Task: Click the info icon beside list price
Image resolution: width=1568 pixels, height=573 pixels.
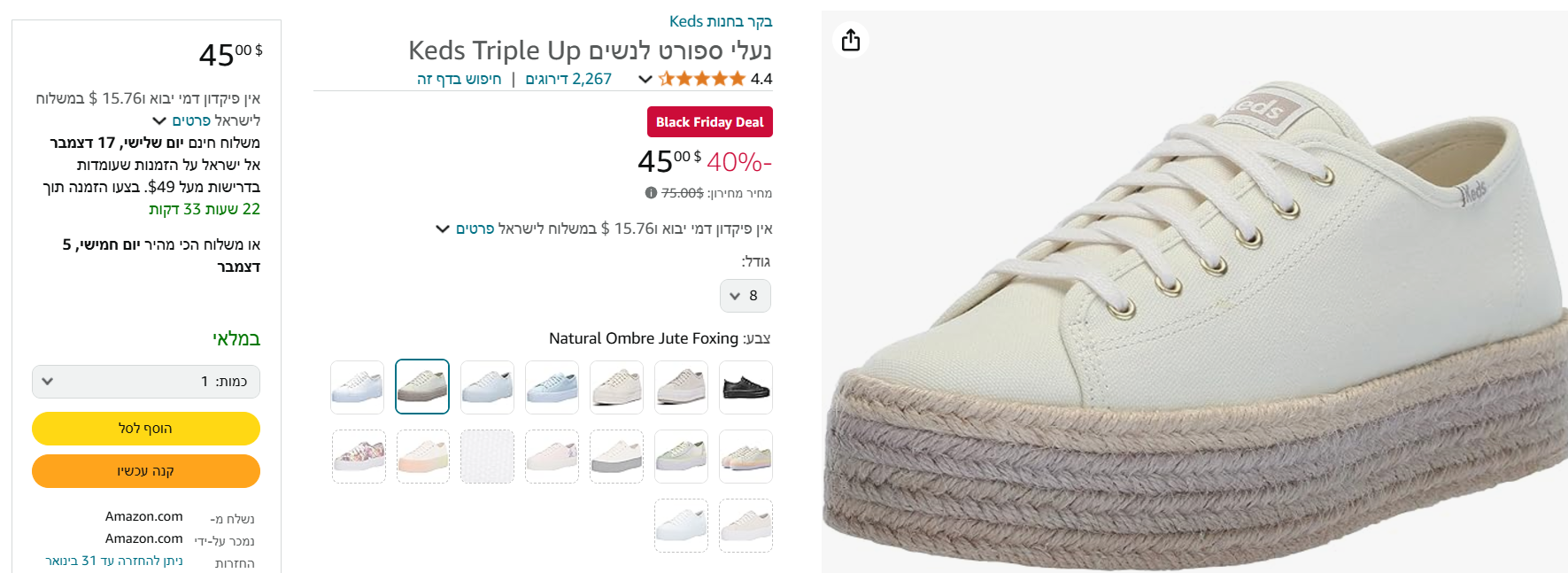Action: (x=651, y=193)
